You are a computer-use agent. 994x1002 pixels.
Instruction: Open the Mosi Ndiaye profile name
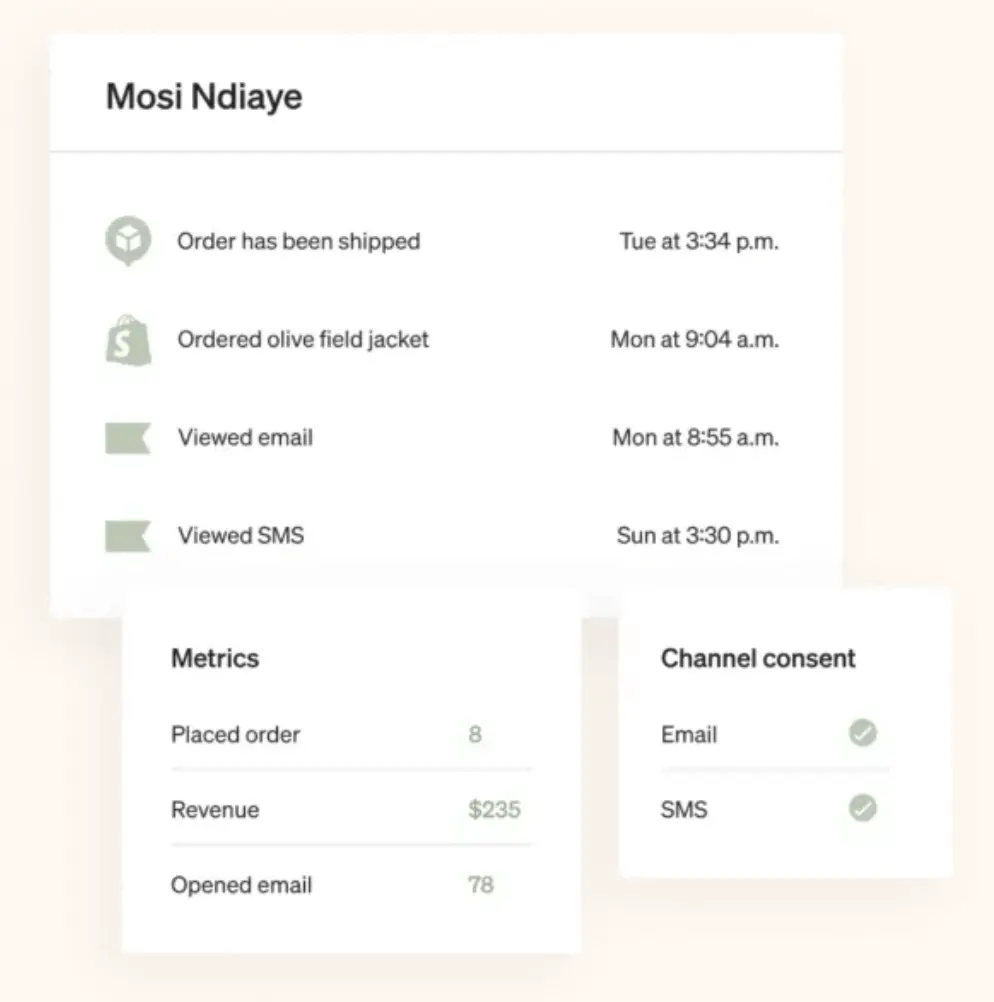coord(204,97)
